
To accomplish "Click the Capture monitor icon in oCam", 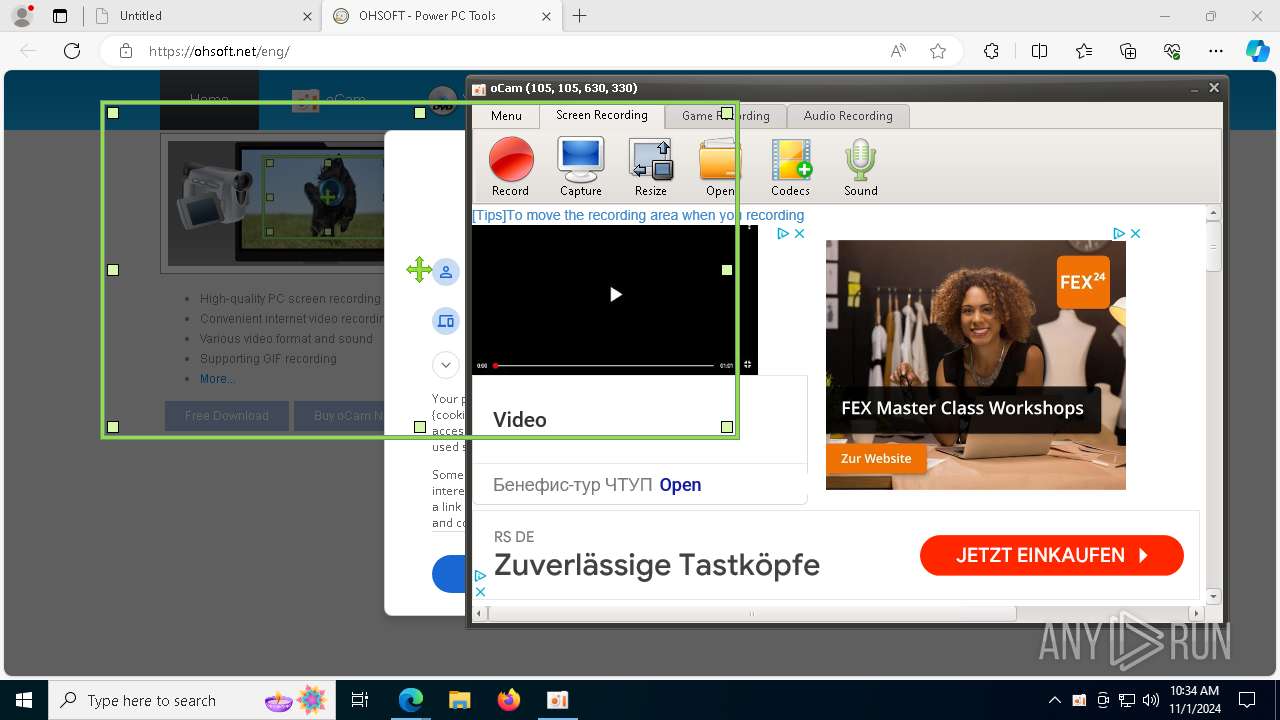I will coord(581,166).
